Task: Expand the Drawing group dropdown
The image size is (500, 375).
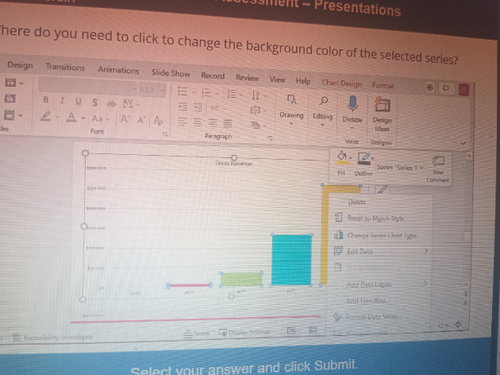Action: (x=291, y=124)
